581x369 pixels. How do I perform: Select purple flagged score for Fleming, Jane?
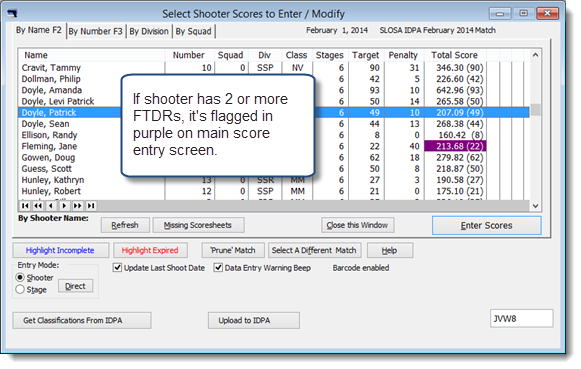455,146
